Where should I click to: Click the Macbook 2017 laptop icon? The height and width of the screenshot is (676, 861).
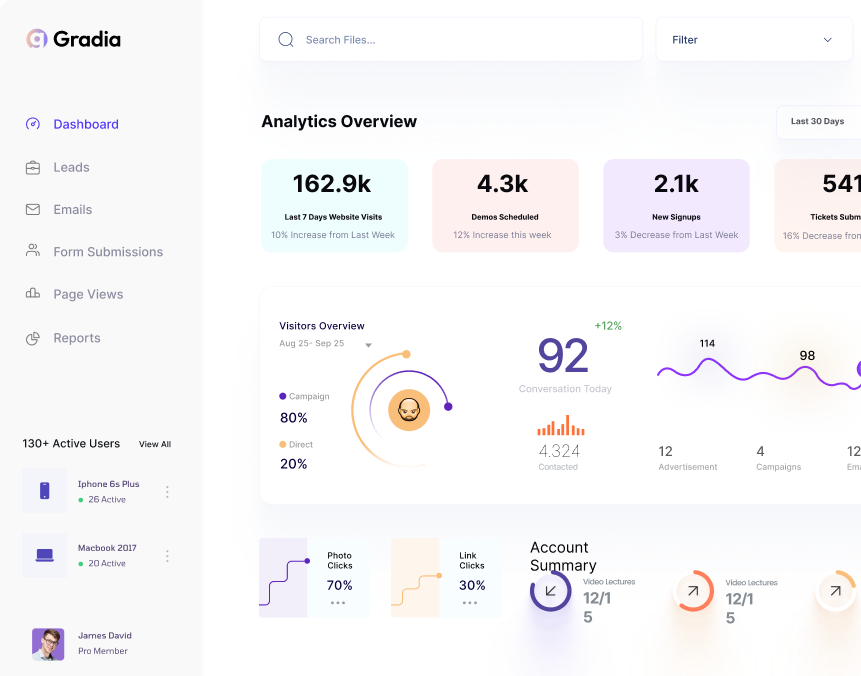pos(44,555)
